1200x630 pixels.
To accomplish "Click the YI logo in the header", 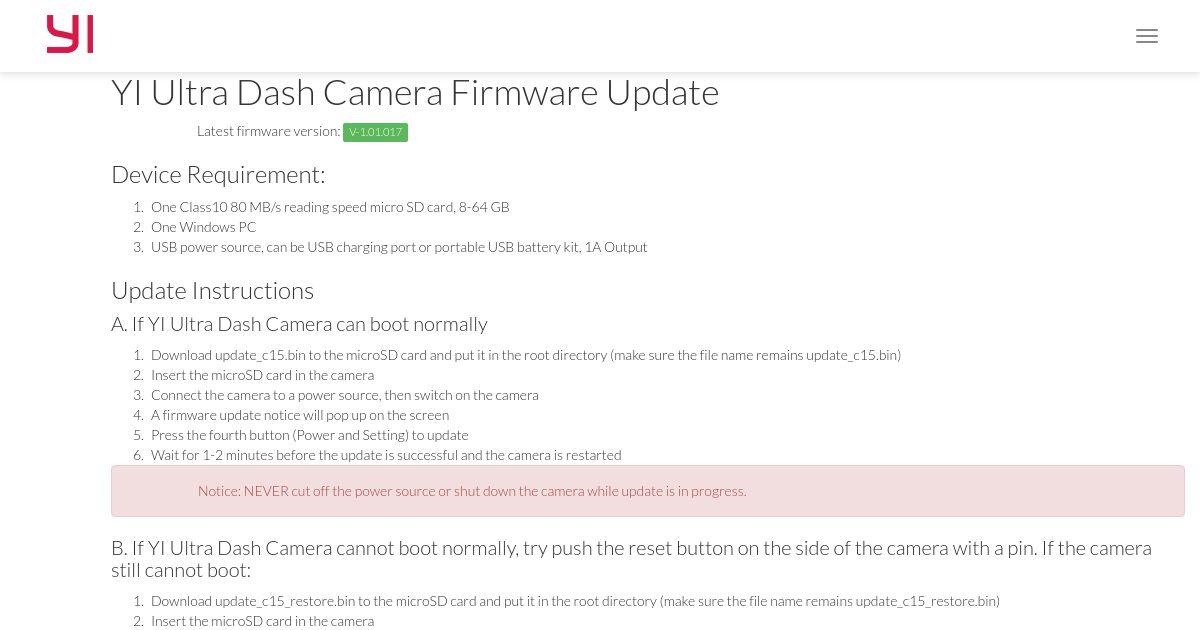I will click(x=70, y=35).
